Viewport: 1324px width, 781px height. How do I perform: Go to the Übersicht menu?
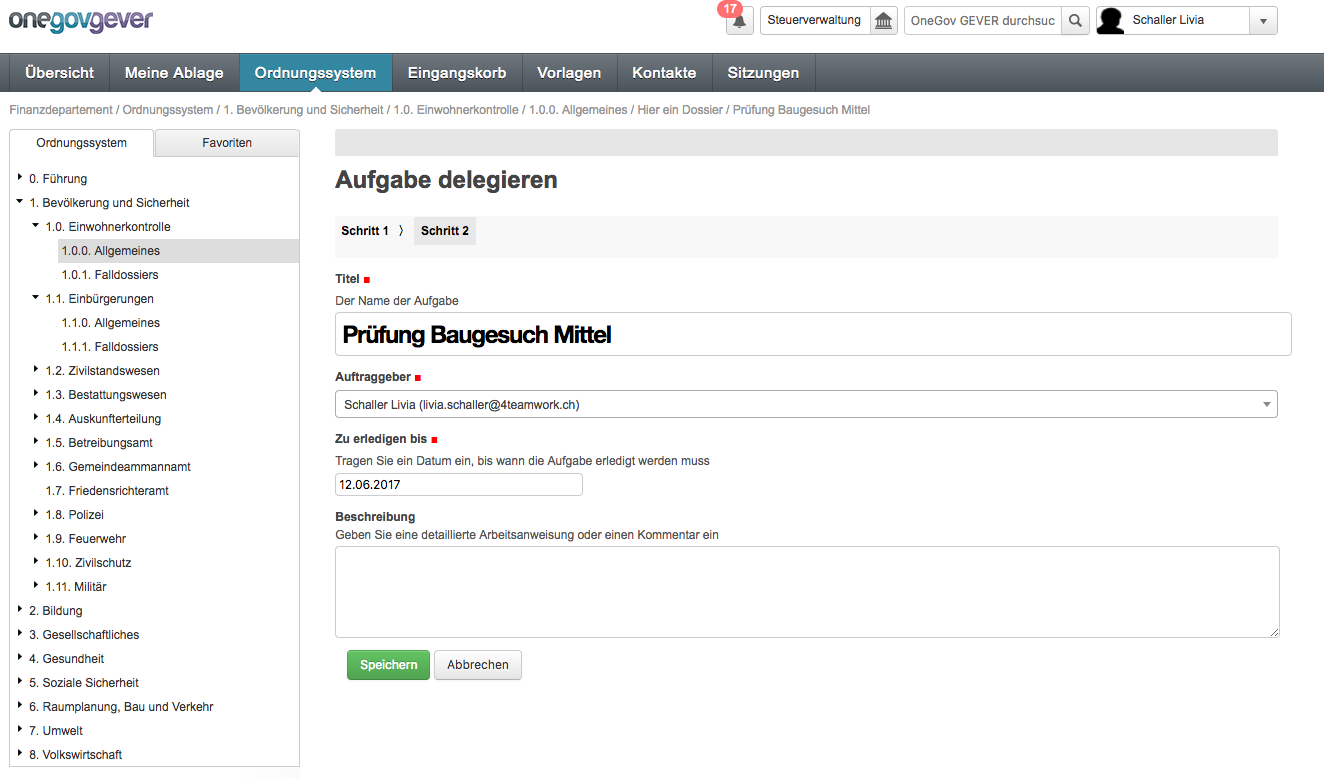pos(60,73)
